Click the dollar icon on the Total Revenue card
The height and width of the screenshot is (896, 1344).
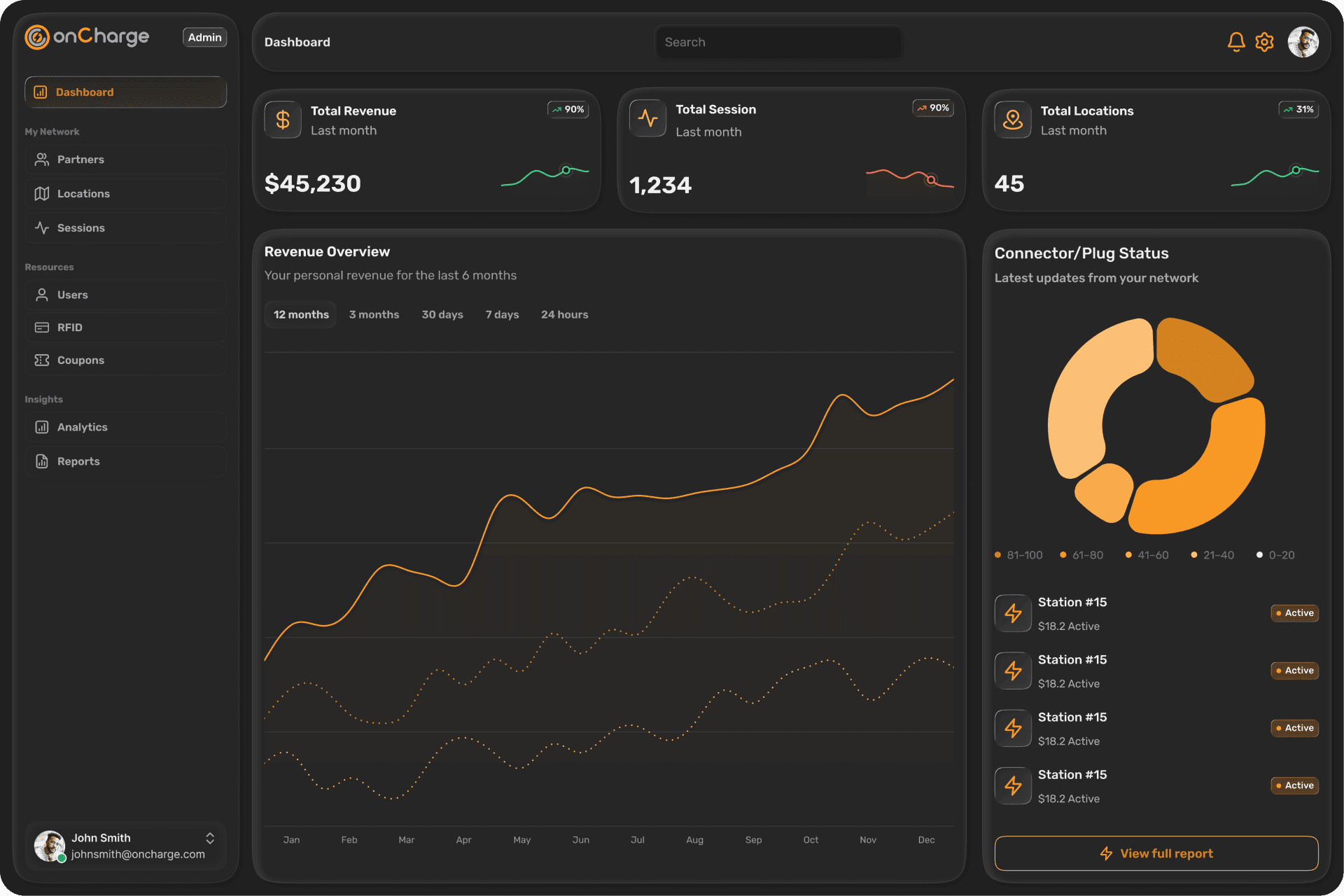pyautogui.click(x=282, y=120)
